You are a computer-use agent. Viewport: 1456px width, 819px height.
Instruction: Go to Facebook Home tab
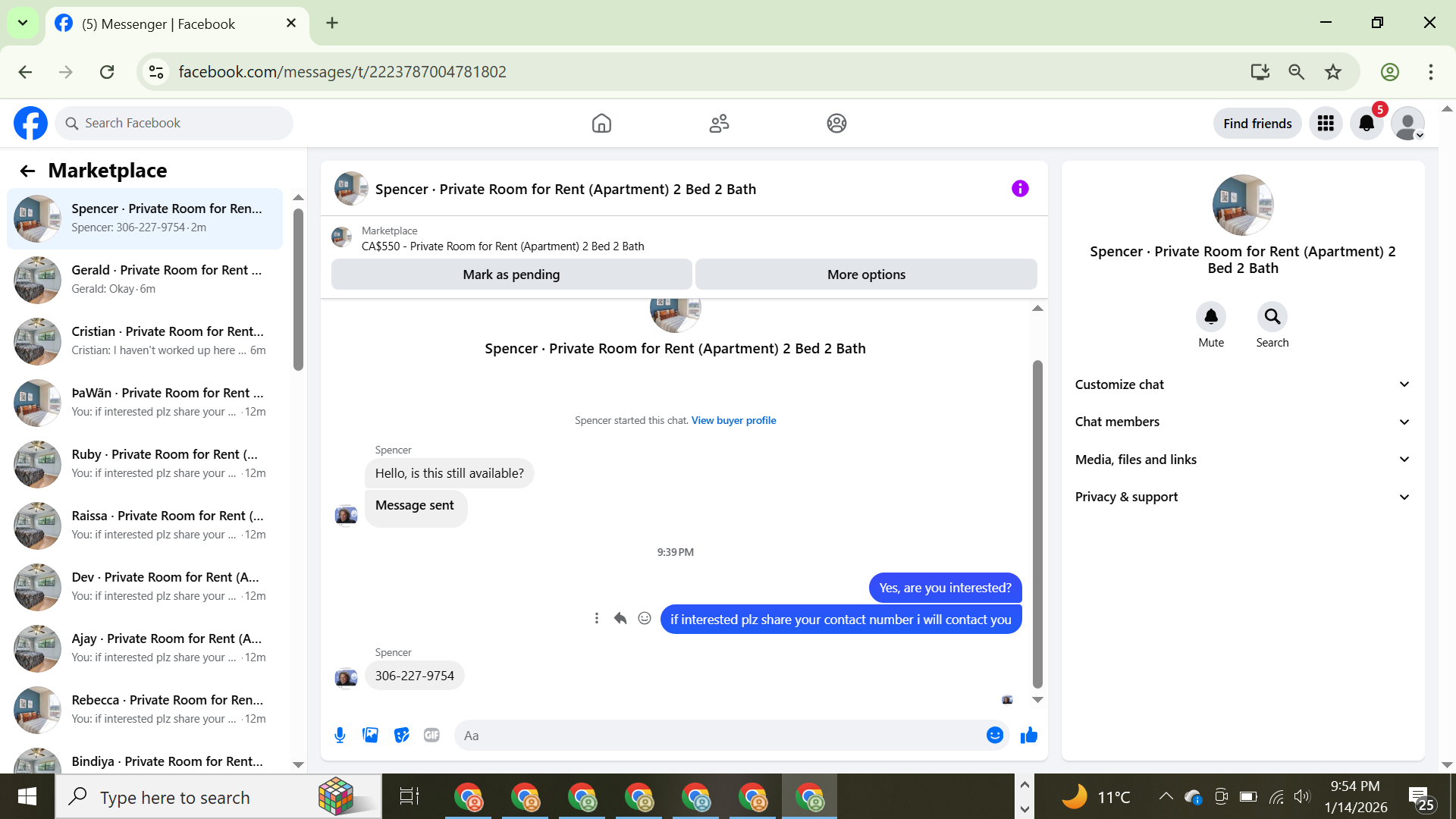[601, 123]
